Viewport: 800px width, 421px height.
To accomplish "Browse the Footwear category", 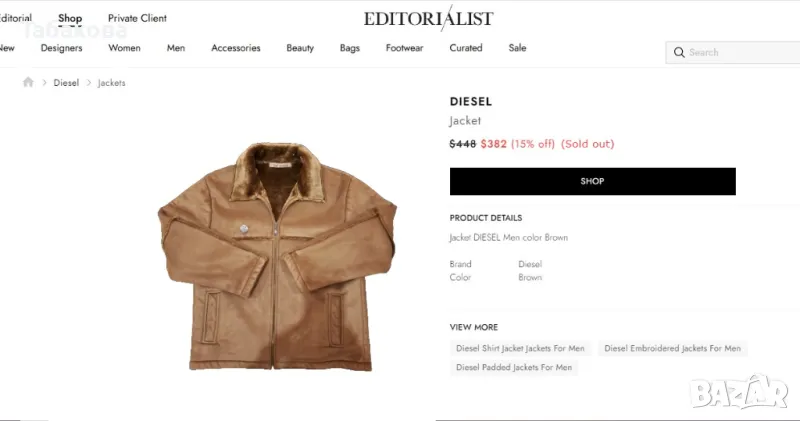I will (x=404, y=48).
